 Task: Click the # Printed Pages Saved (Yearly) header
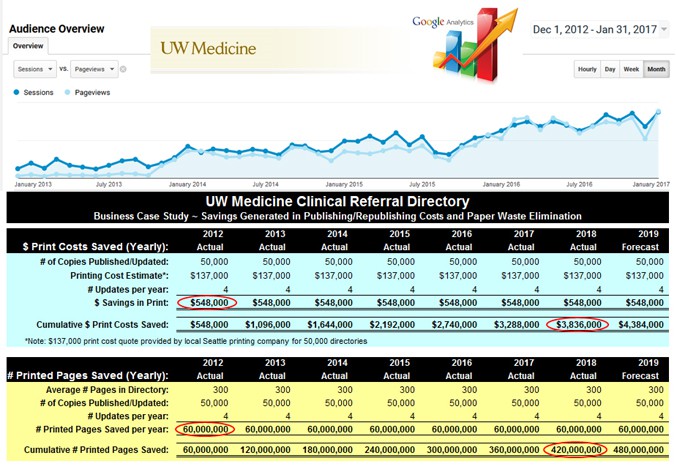(88, 375)
